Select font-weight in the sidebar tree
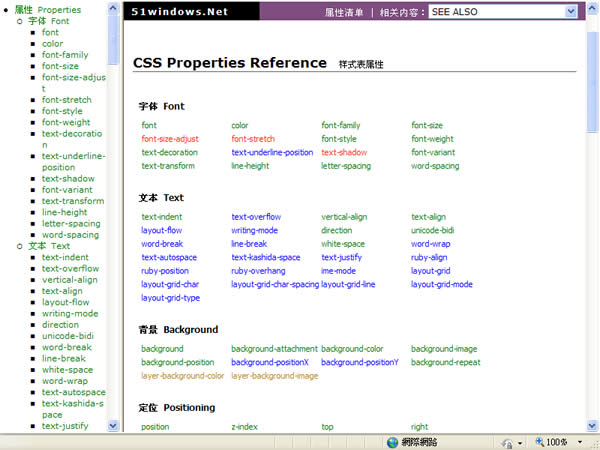Screen dimensions: 600x450 [66, 122]
